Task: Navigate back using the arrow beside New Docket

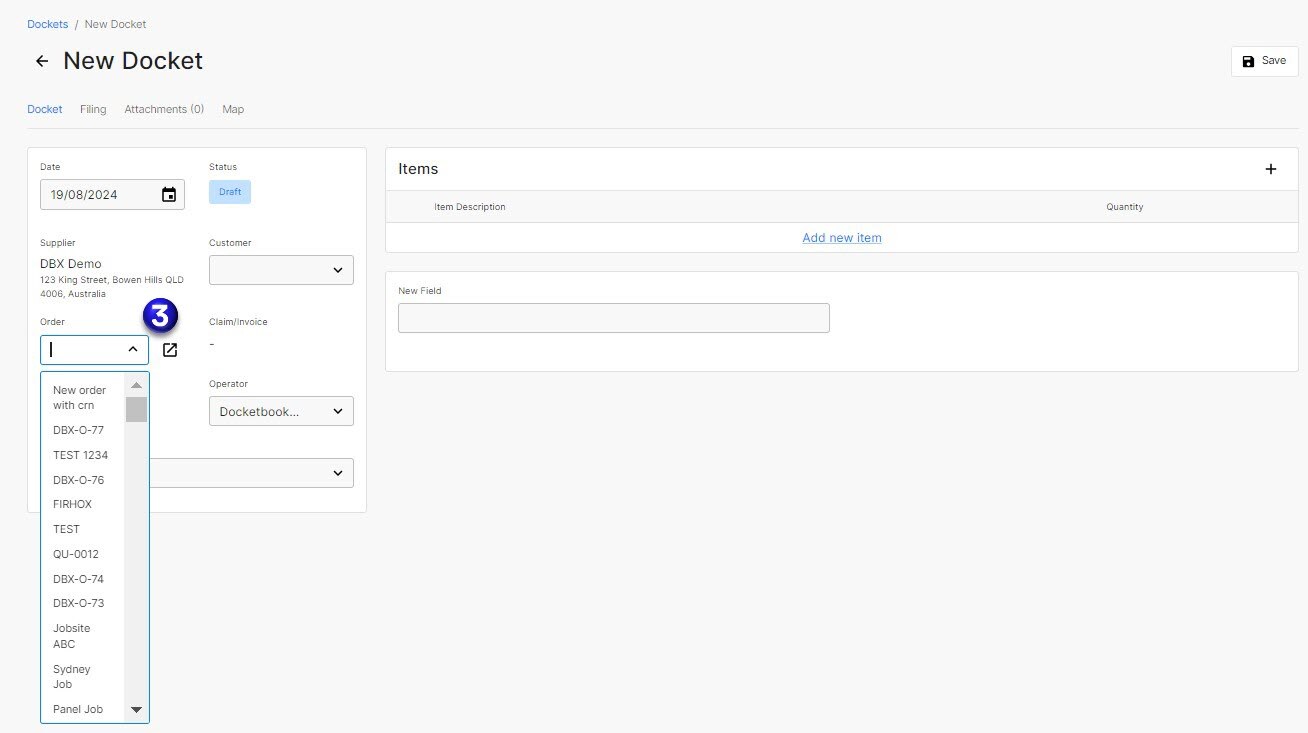Action: (41, 61)
